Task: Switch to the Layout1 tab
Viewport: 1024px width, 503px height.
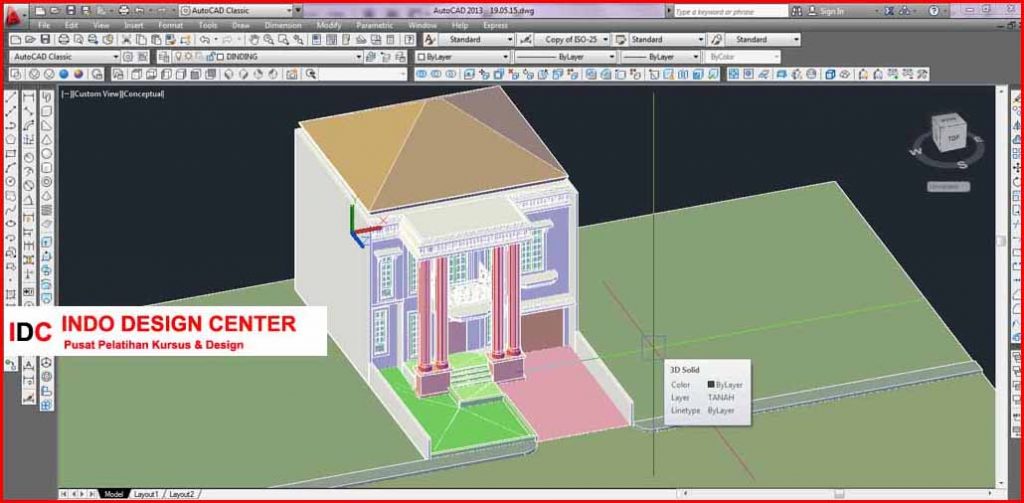Action: tap(146, 494)
